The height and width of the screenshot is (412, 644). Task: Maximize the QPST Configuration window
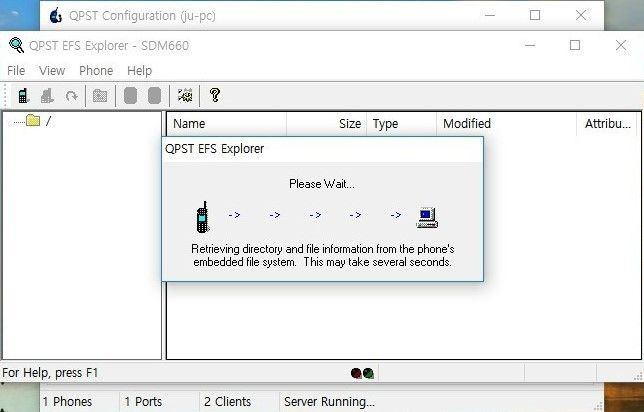click(535, 15)
